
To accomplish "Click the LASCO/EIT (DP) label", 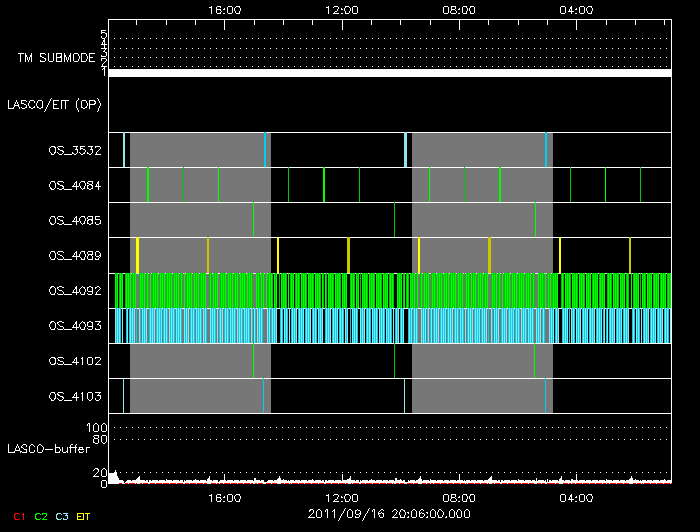I will [55, 104].
